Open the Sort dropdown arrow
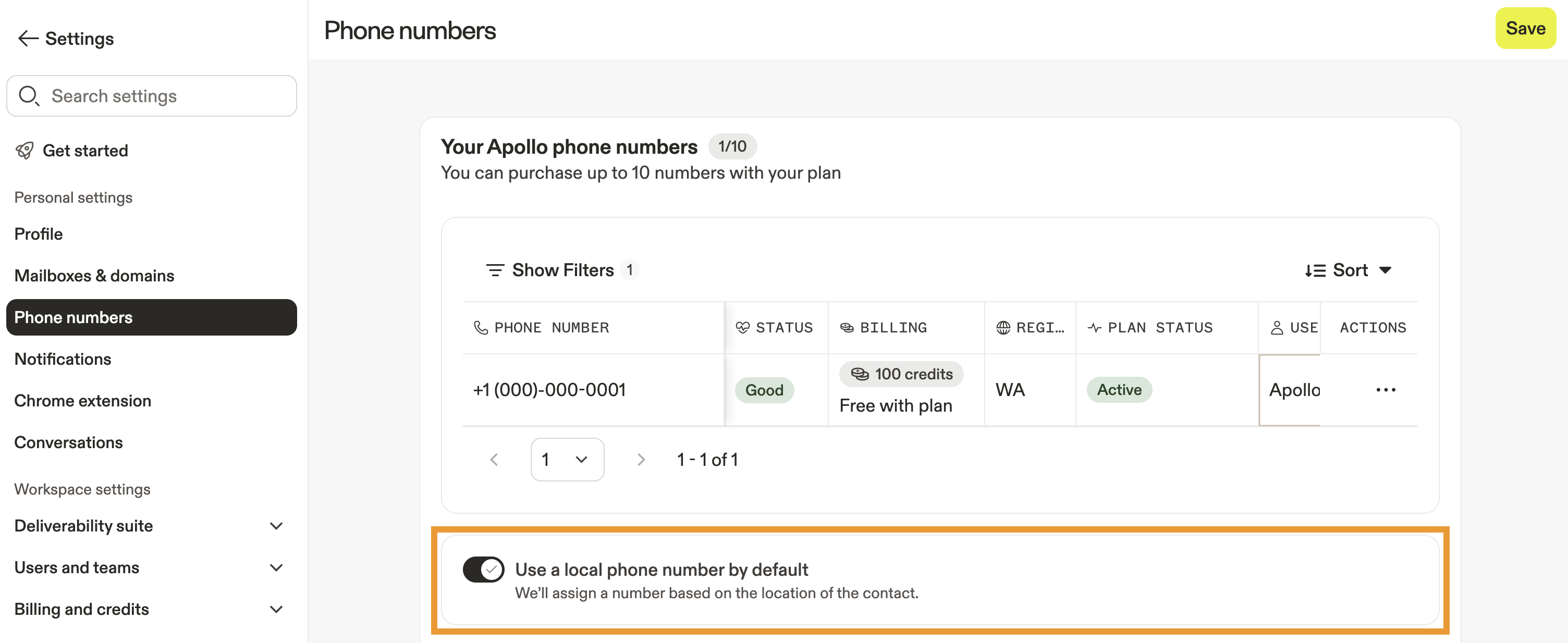This screenshot has height=643, width=1568. coord(1386,269)
